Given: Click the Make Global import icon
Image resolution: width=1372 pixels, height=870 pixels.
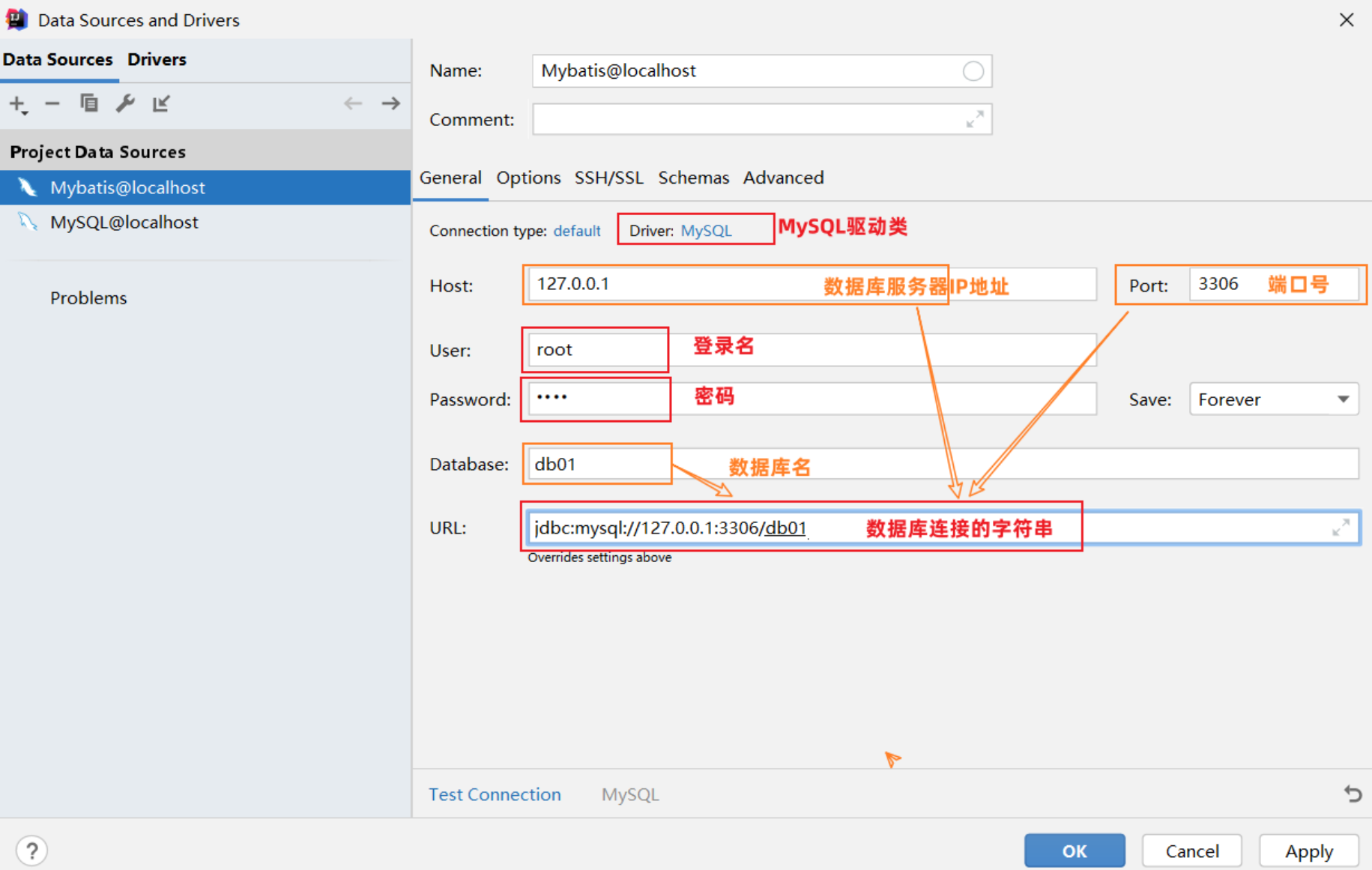Looking at the screenshot, I should [x=161, y=103].
